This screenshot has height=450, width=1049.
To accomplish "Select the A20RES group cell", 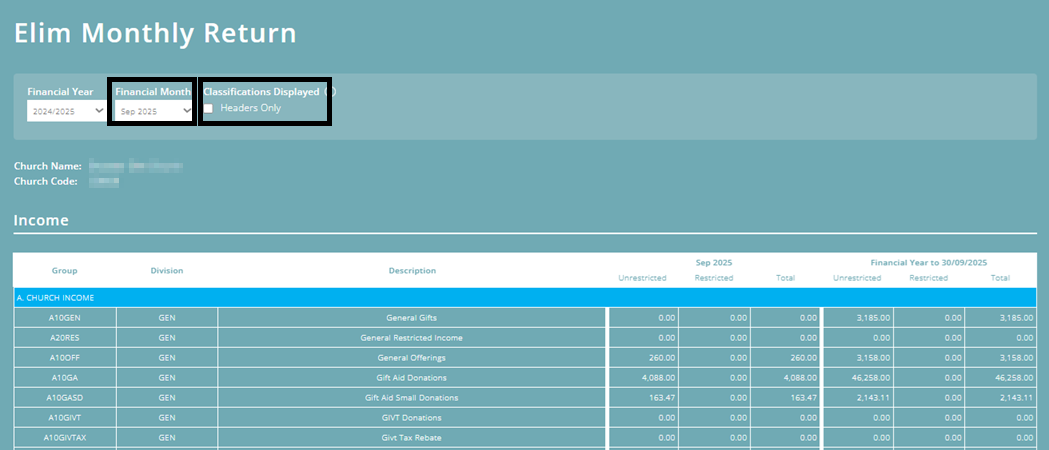I will (x=65, y=338).
